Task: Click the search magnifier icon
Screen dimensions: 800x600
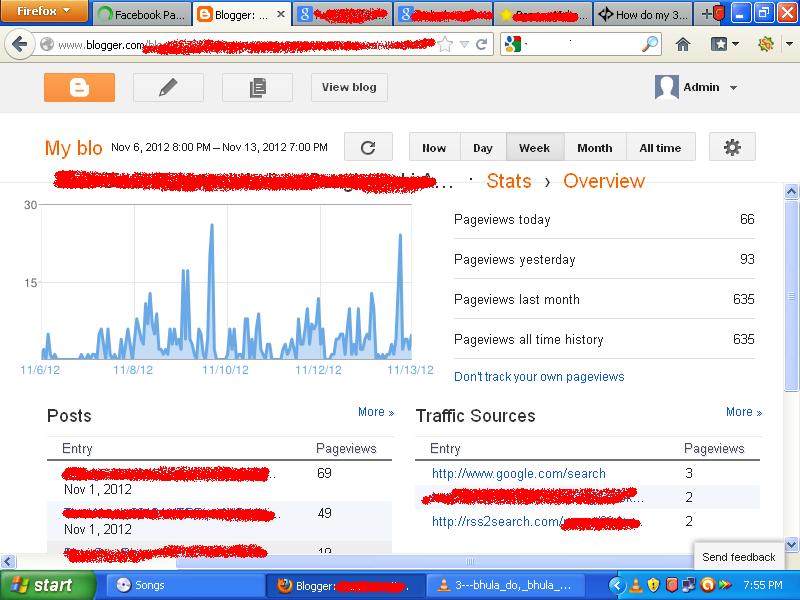Action: 649,45
